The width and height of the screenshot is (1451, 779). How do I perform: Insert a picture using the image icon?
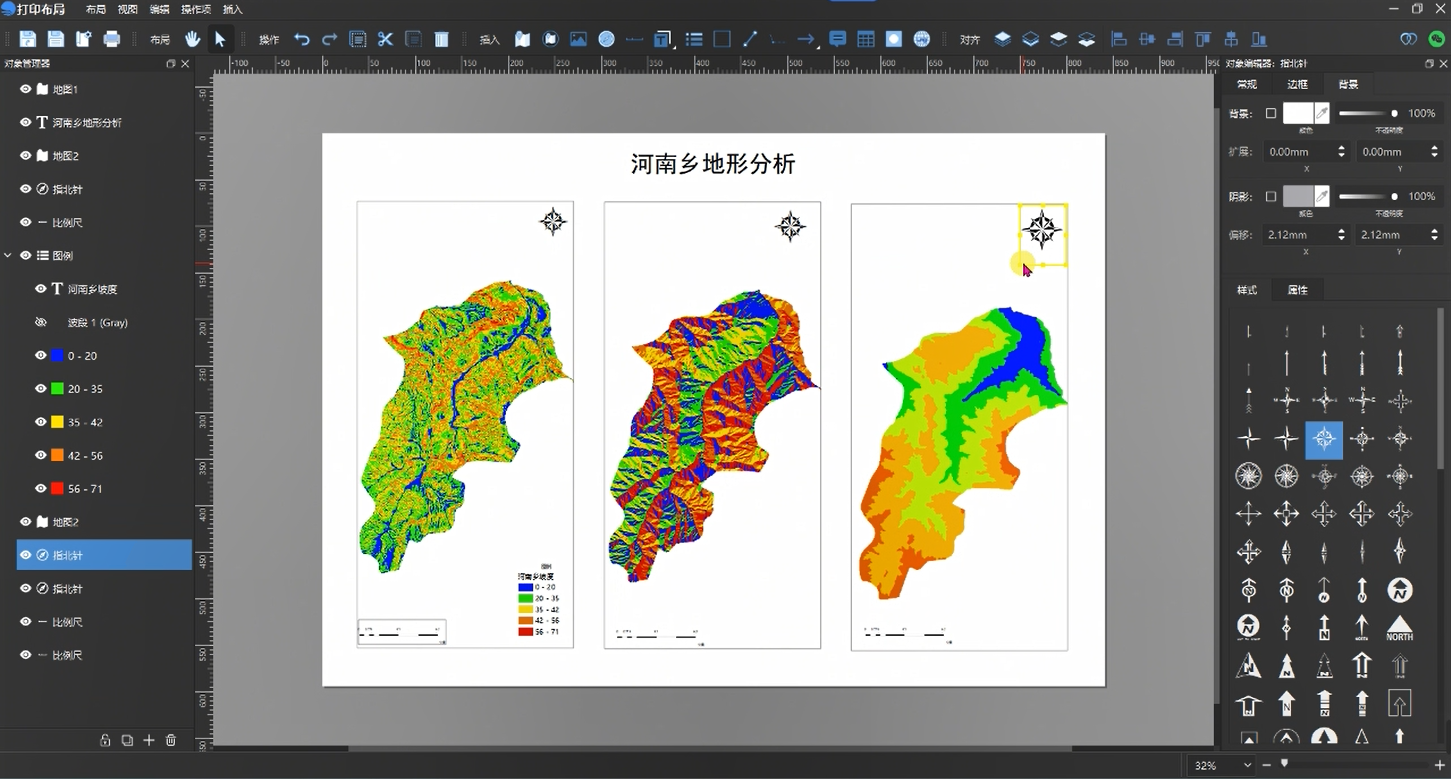[x=578, y=39]
